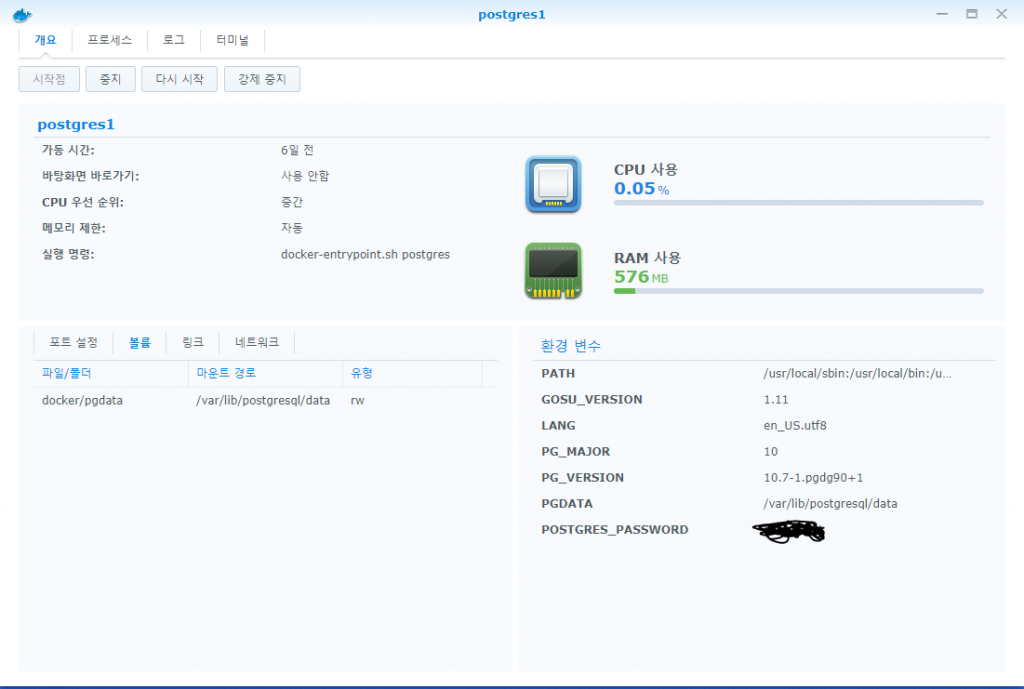The height and width of the screenshot is (689, 1024).
Task: Click the RAM usage progress bar
Action: pyautogui.click(x=798, y=291)
